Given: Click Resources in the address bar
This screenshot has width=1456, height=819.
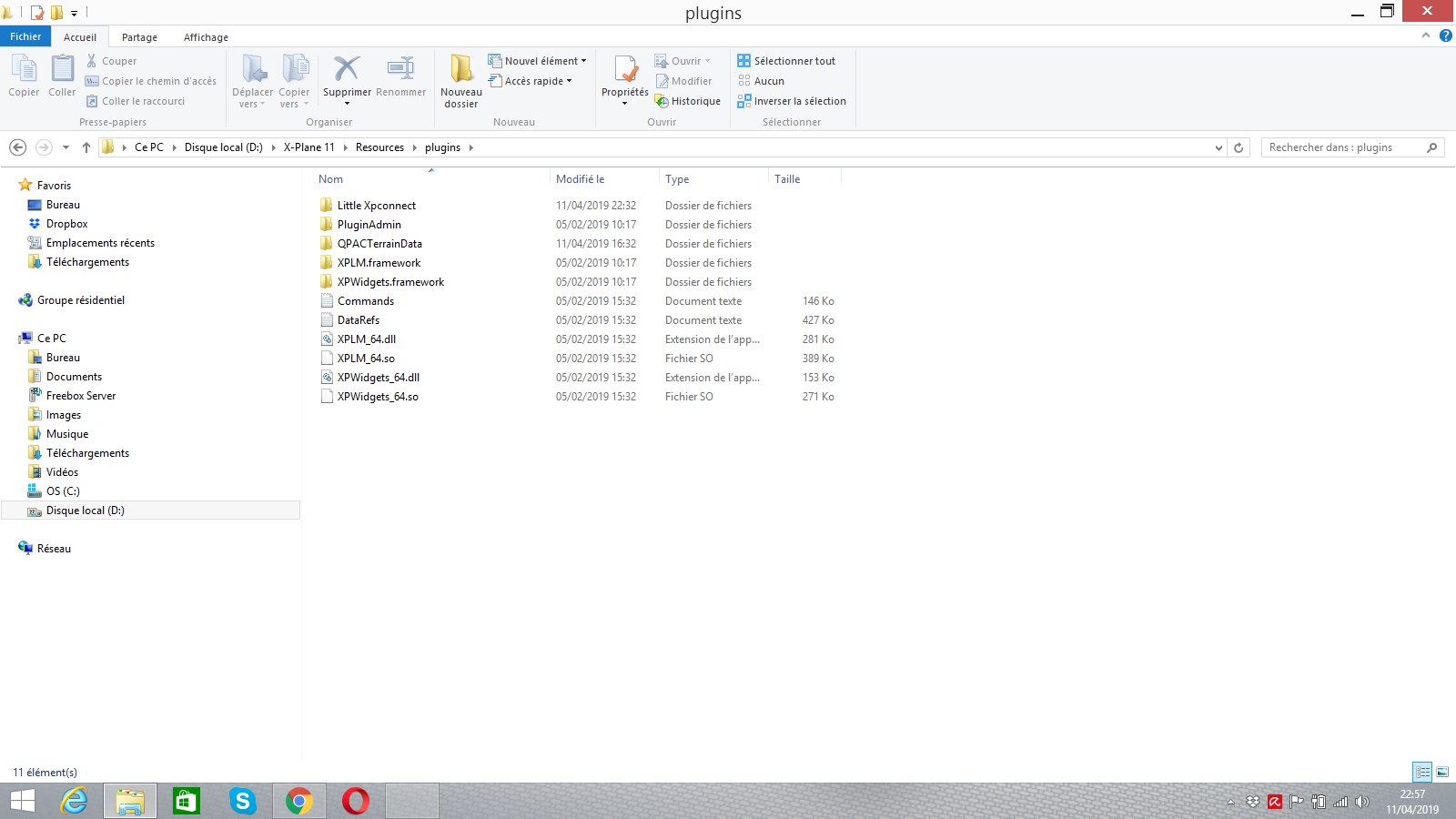Looking at the screenshot, I should coord(379,147).
